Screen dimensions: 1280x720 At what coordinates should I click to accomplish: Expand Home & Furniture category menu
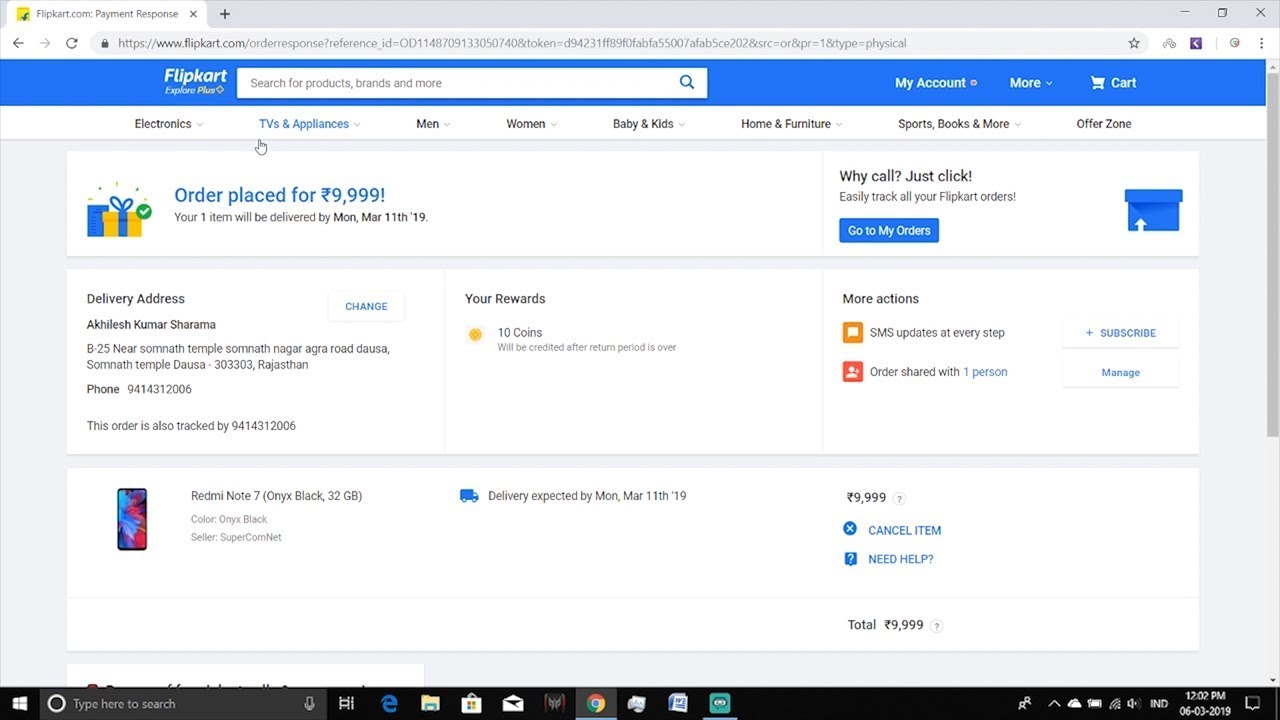(791, 124)
